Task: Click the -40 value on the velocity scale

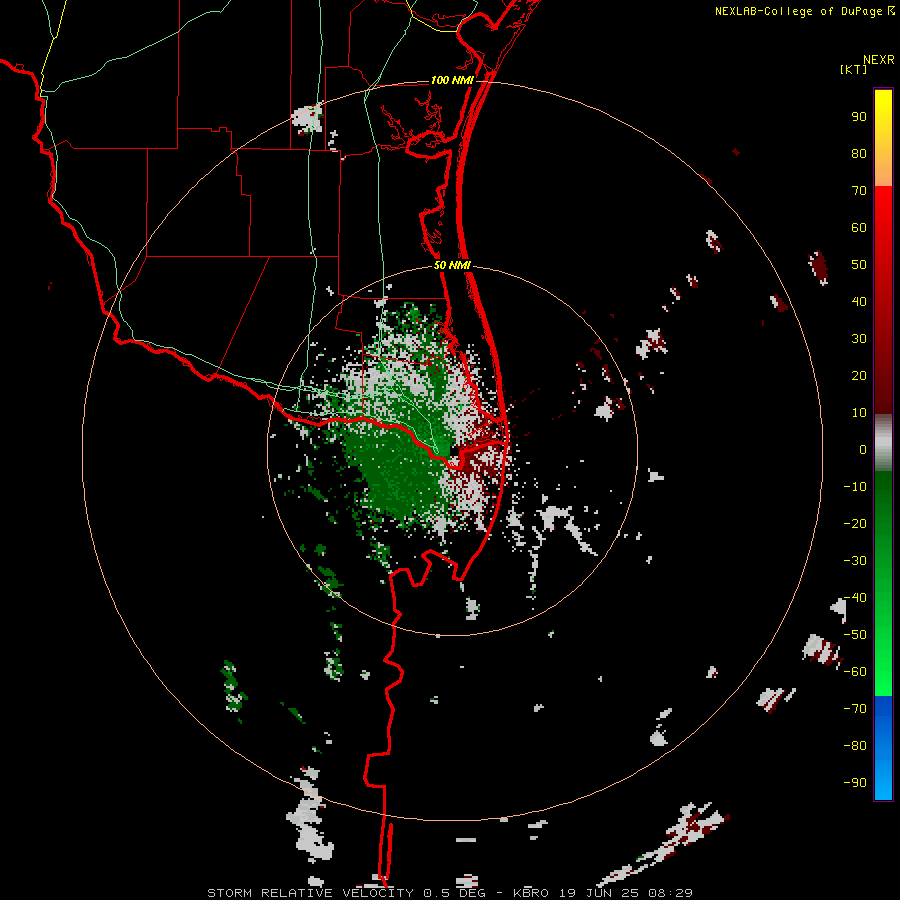Action: pyautogui.click(x=855, y=598)
